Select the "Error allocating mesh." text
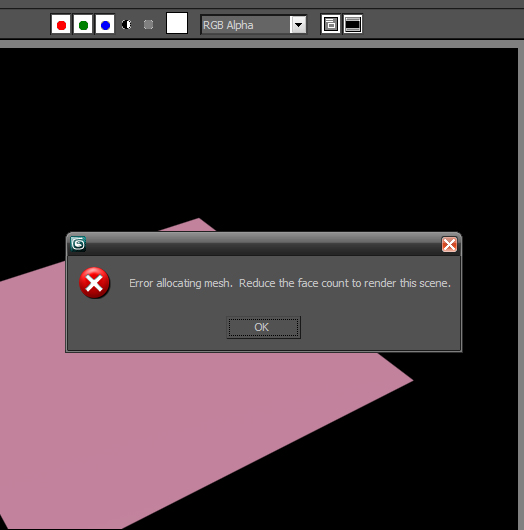This screenshot has width=524, height=530. point(181,283)
